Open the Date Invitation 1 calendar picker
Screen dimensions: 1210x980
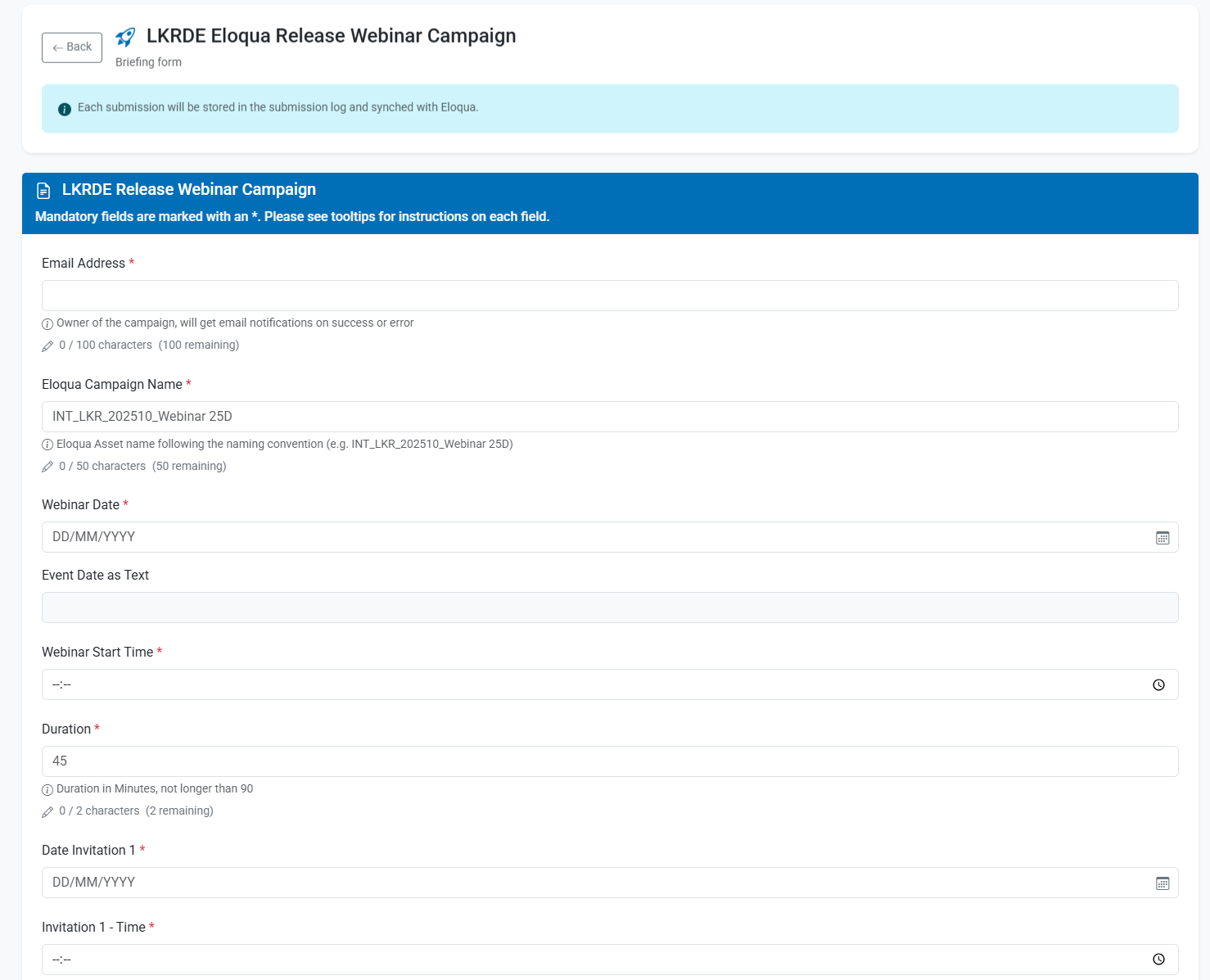[x=1163, y=883]
